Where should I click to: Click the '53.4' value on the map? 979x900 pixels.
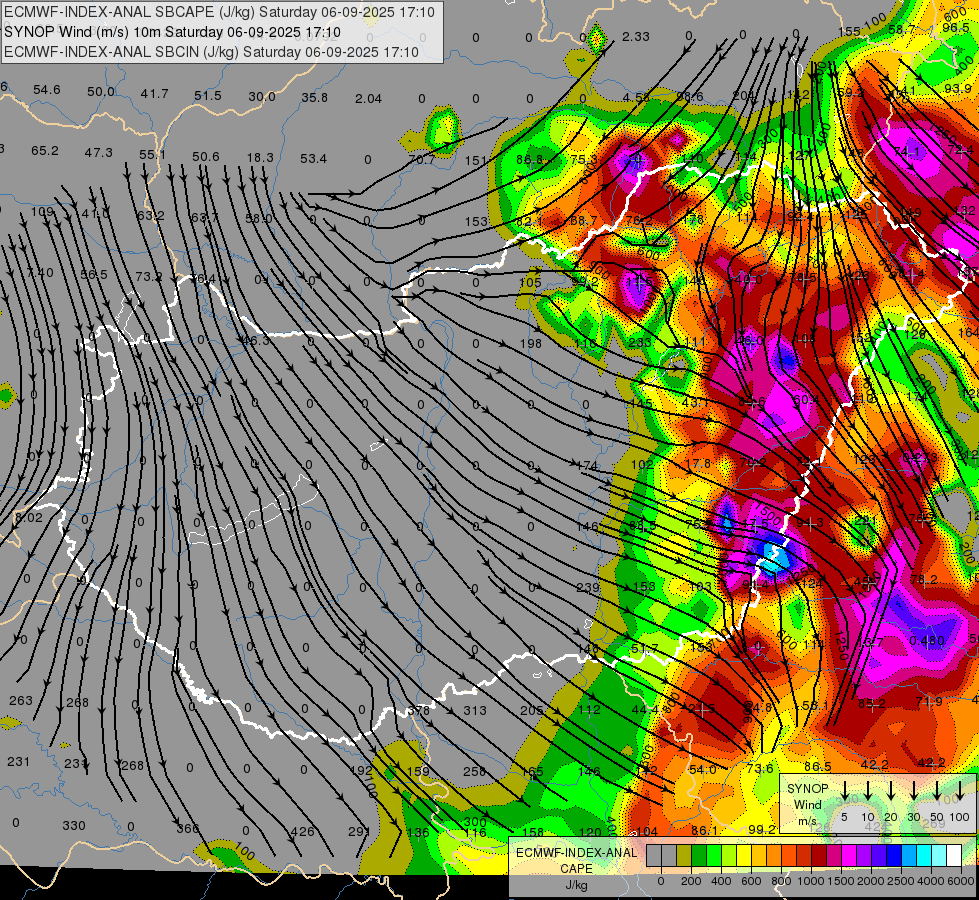coord(313,159)
